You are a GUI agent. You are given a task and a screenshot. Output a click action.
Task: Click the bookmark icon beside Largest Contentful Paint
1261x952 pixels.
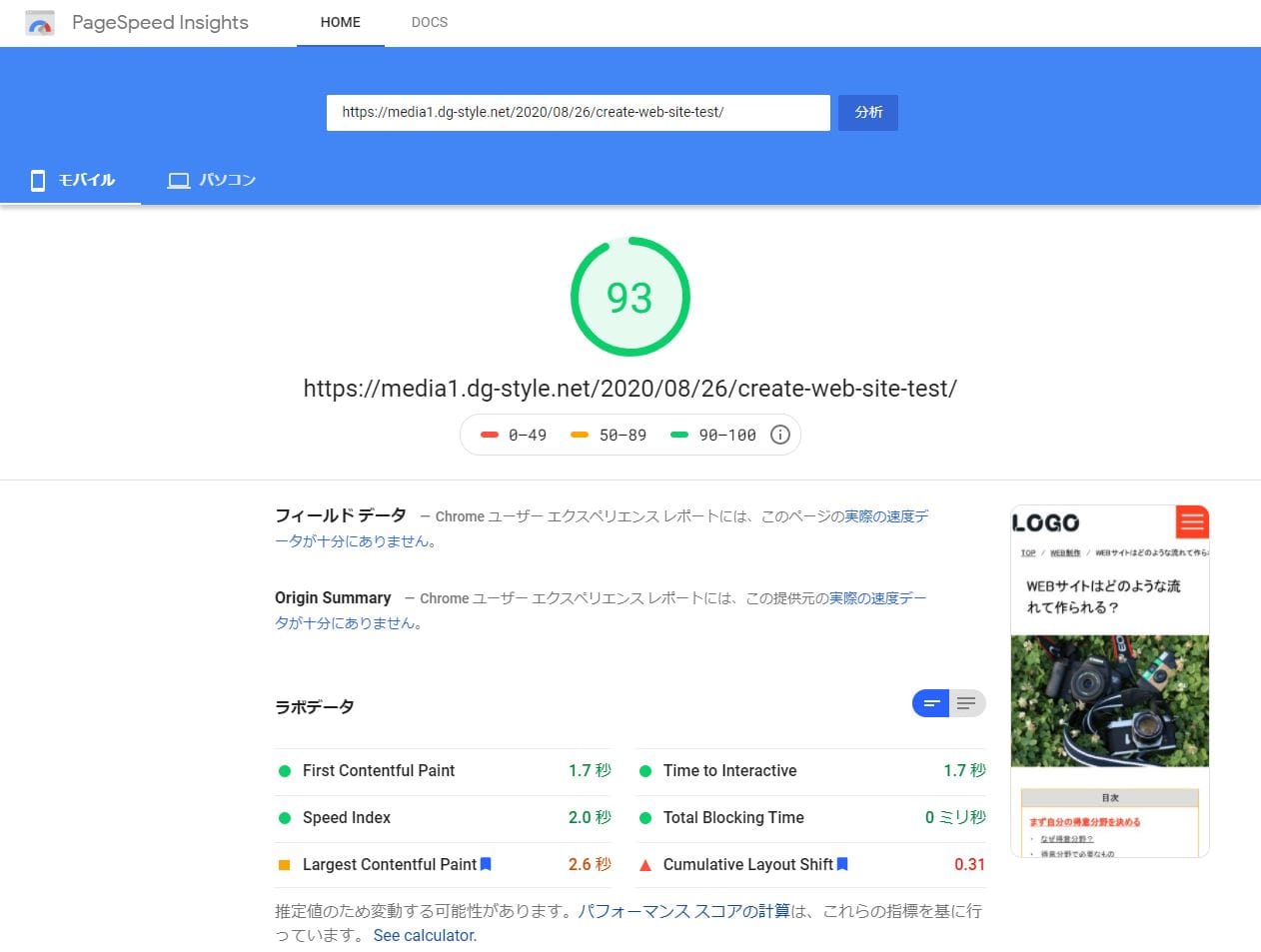tap(486, 864)
